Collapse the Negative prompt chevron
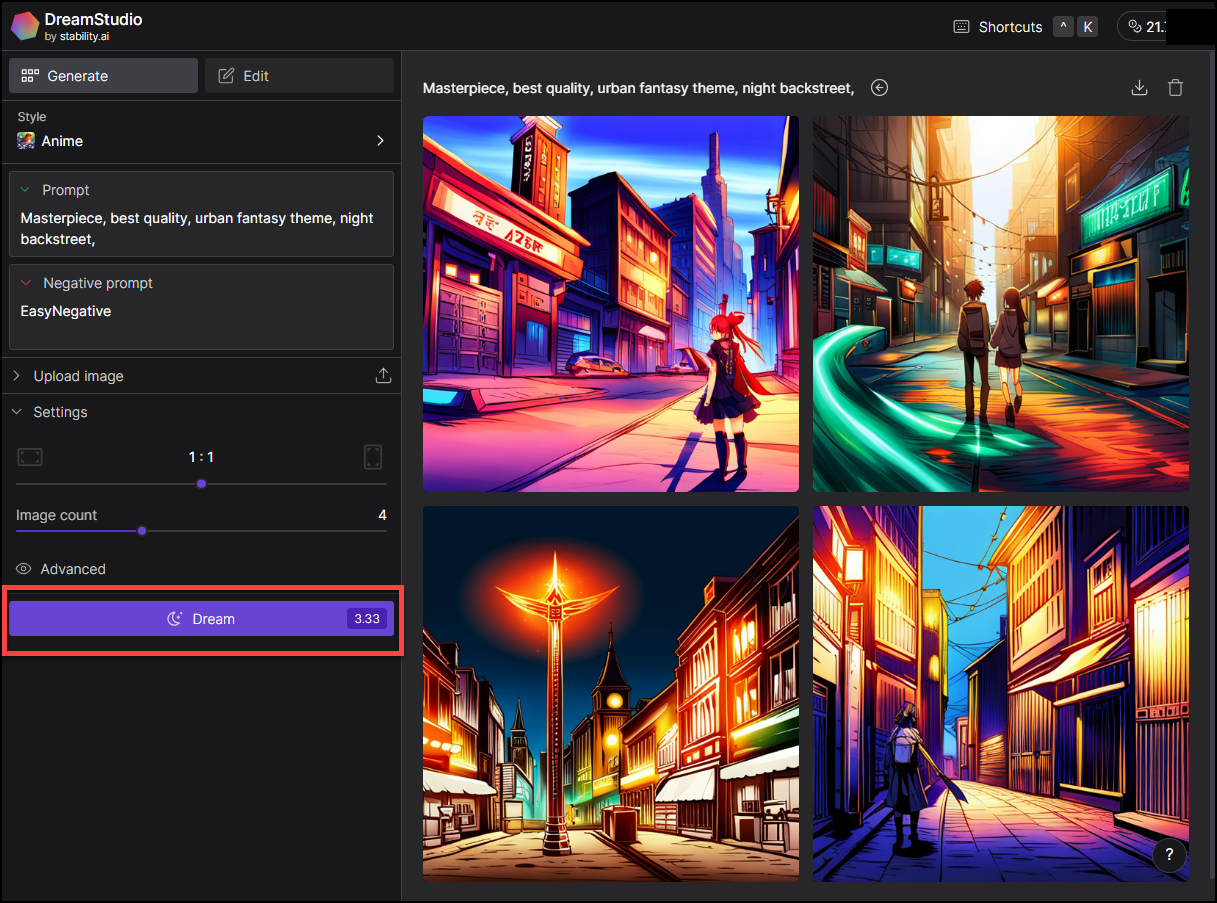This screenshot has height=903, width=1217. pyautogui.click(x=25, y=283)
